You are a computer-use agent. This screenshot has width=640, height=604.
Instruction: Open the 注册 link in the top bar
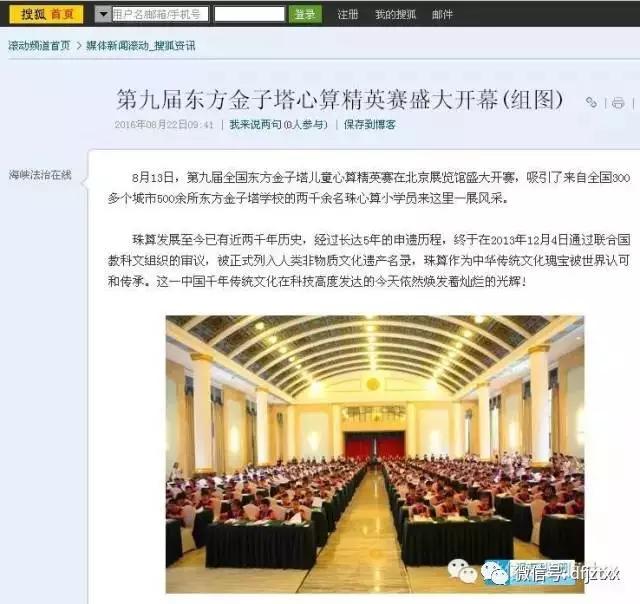(348, 14)
